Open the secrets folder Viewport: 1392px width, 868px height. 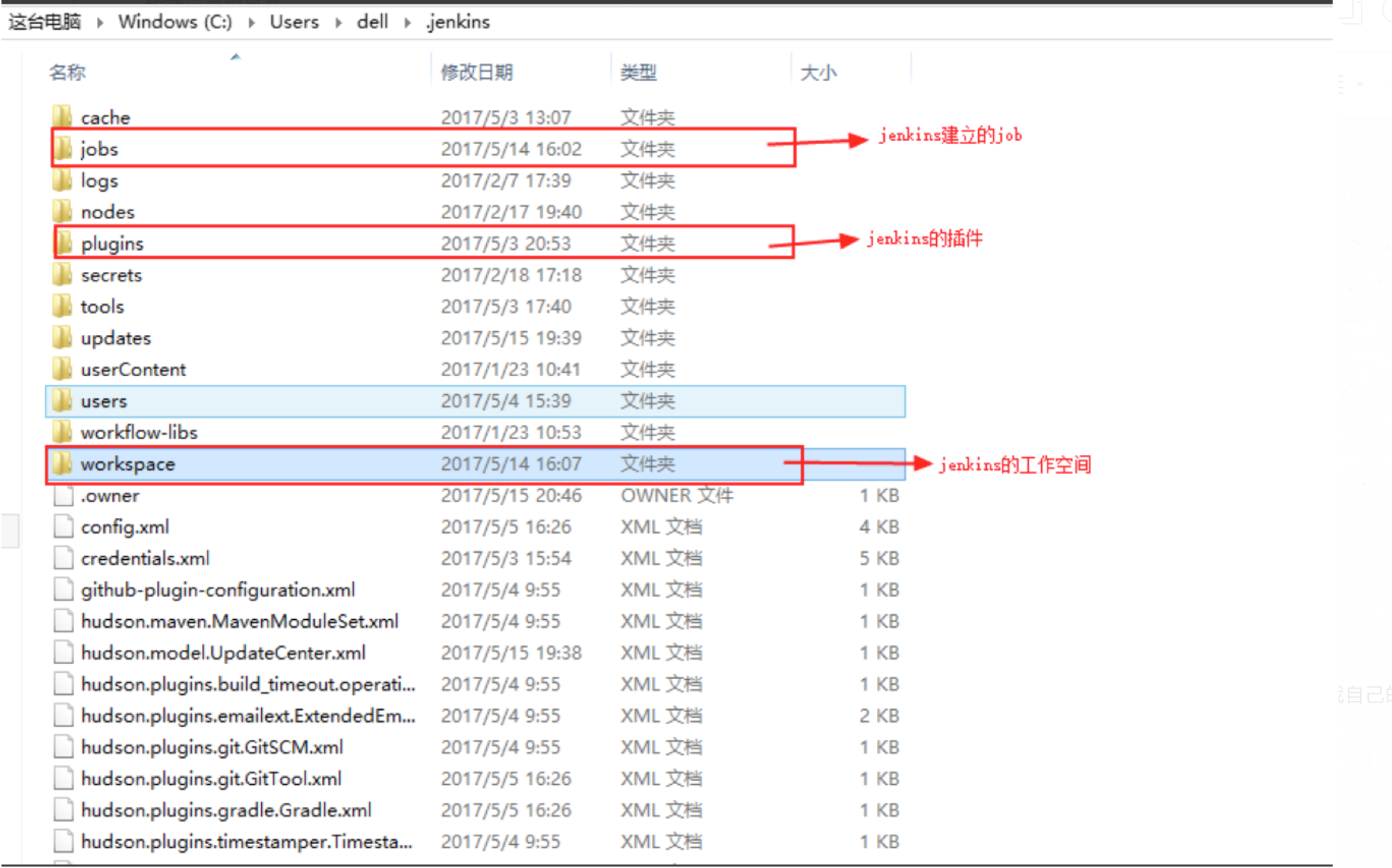coord(111,274)
